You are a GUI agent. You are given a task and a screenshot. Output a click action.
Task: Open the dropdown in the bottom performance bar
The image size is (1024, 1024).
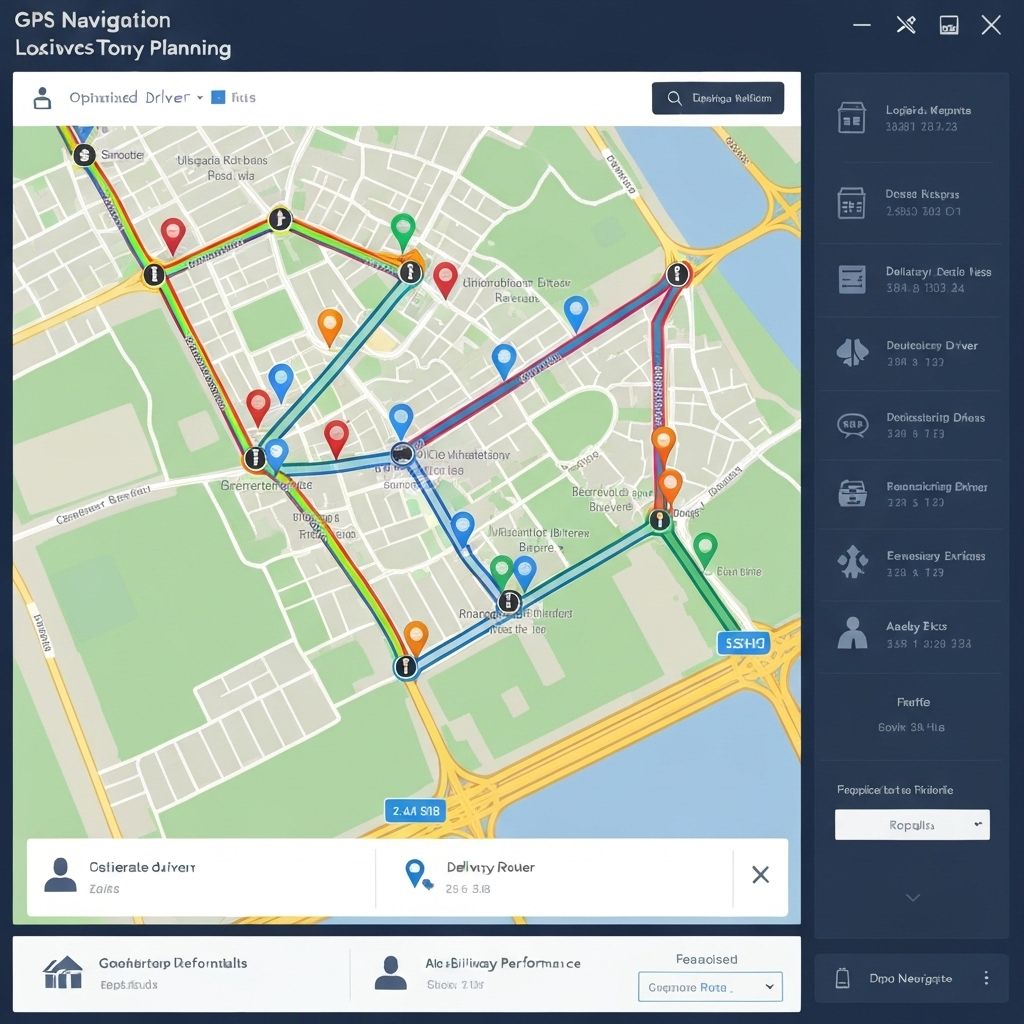(x=710, y=987)
